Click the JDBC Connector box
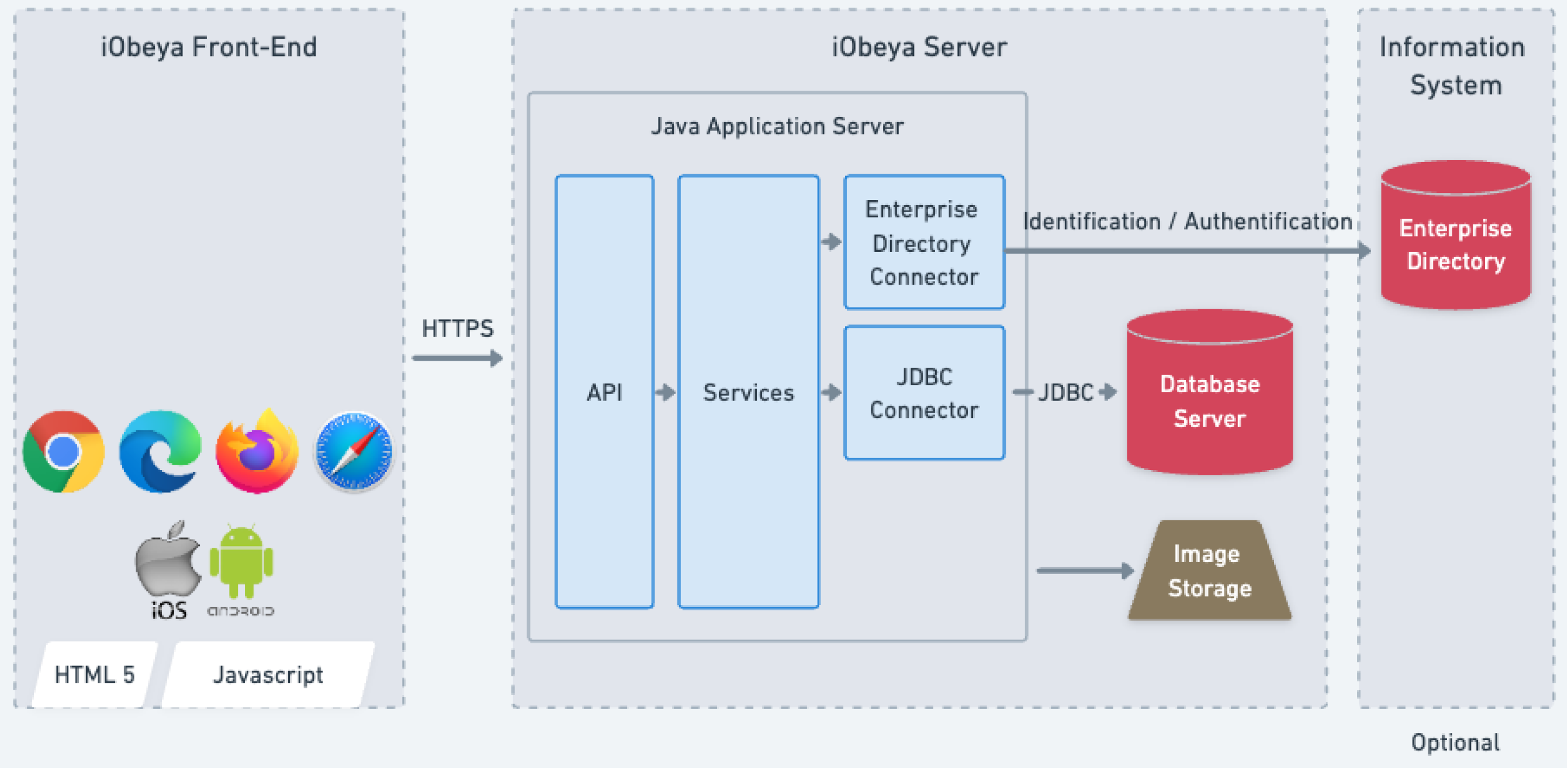1568x774 pixels. pos(924,393)
